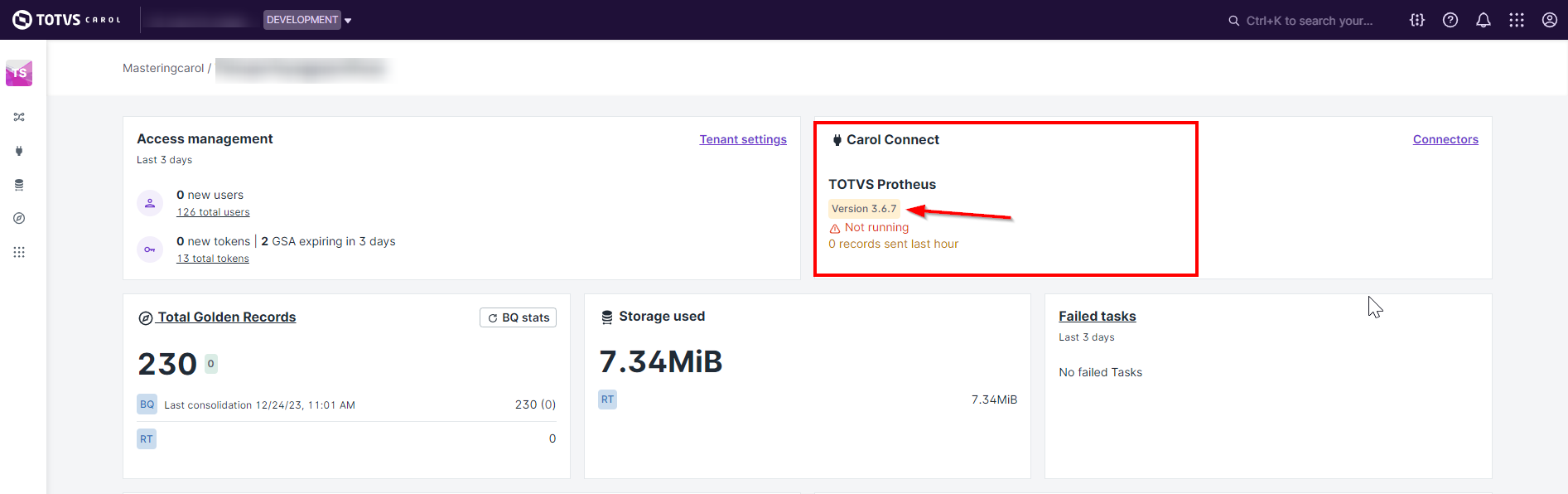Open the curly braces API icon
The width and height of the screenshot is (1568, 494).
coord(1417,20)
